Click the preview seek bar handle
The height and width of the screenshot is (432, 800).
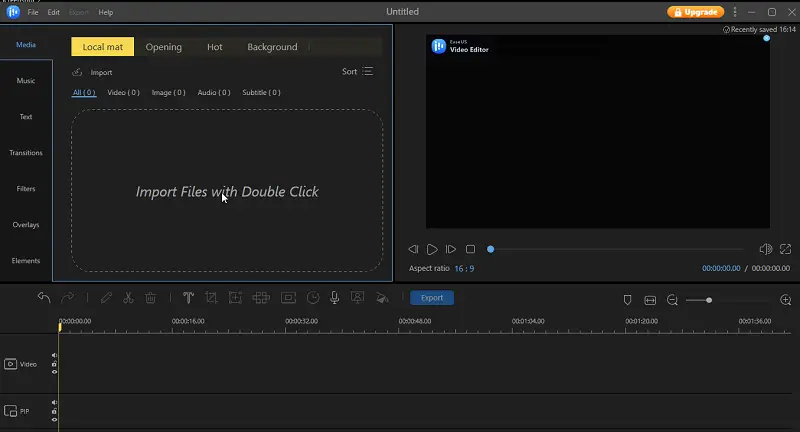pyautogui.click(x=490, y=249)
